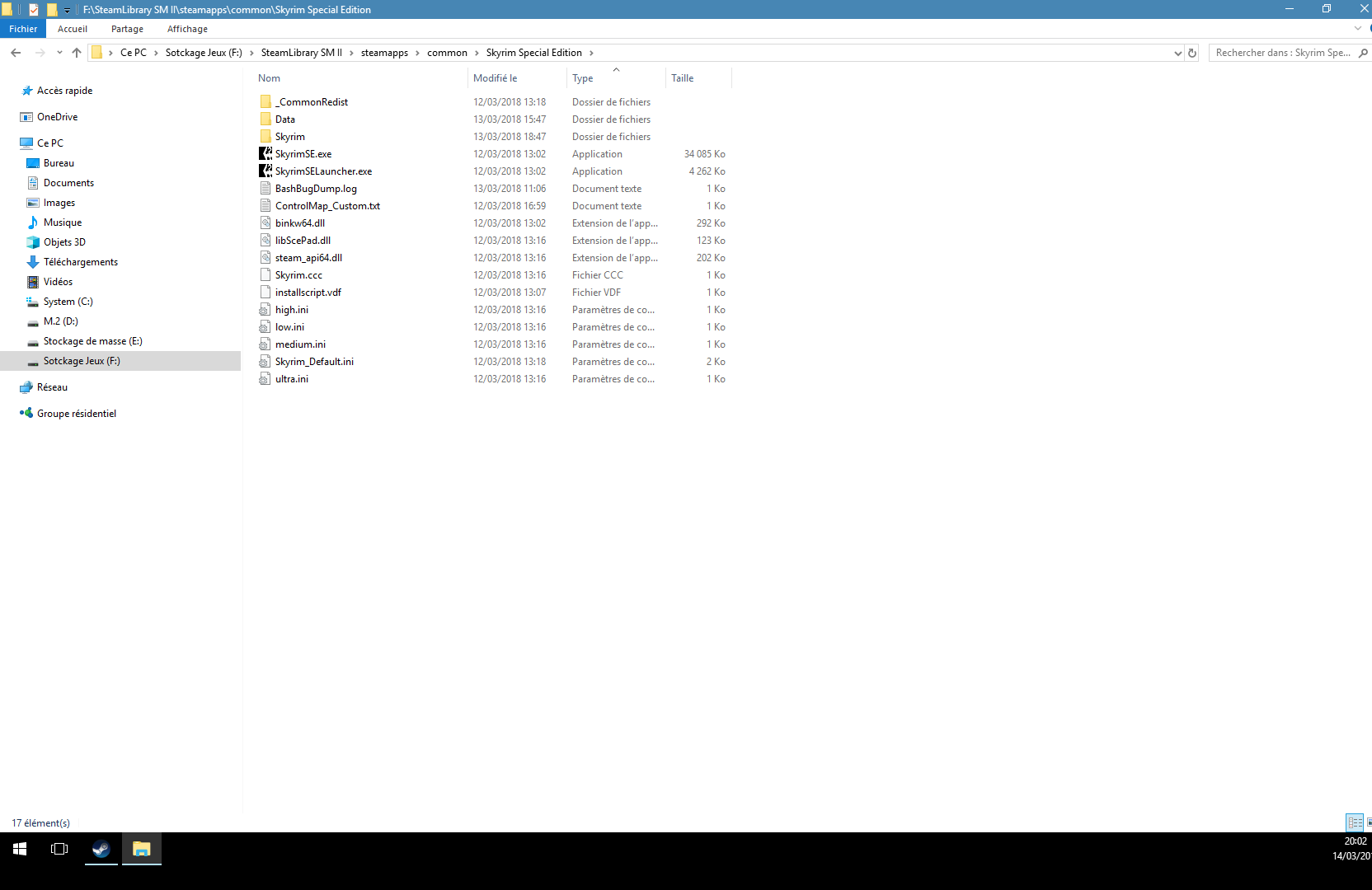Screen dimensions: 1372x890
Task: Sort by Type column header
Action: pos(583,78)
